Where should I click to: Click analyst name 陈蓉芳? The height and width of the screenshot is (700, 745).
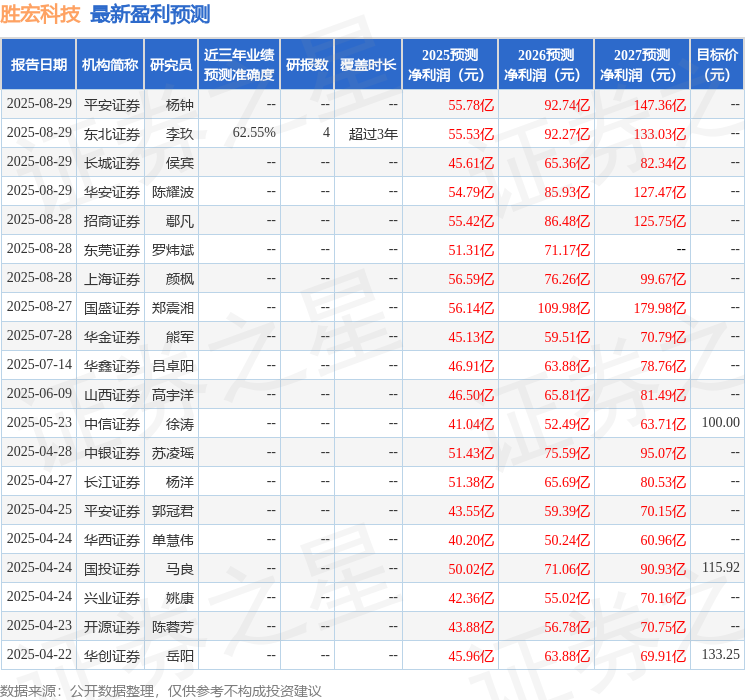coord(173,627)
